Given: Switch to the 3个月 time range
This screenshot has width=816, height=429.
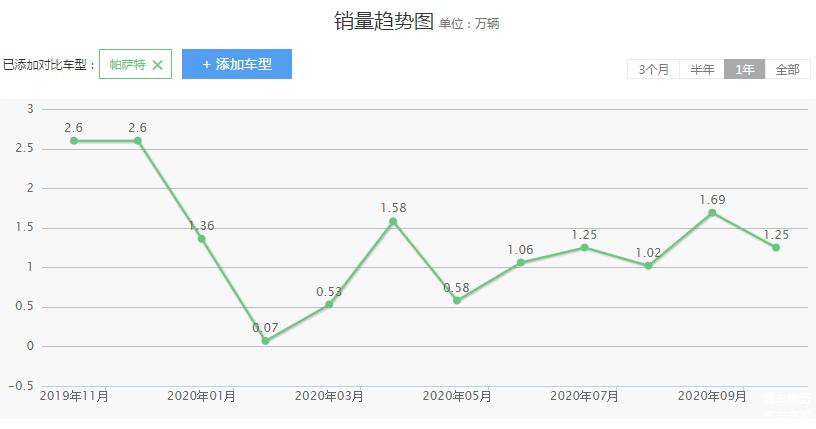Looking at the screenshot, I should click(653, 69).
